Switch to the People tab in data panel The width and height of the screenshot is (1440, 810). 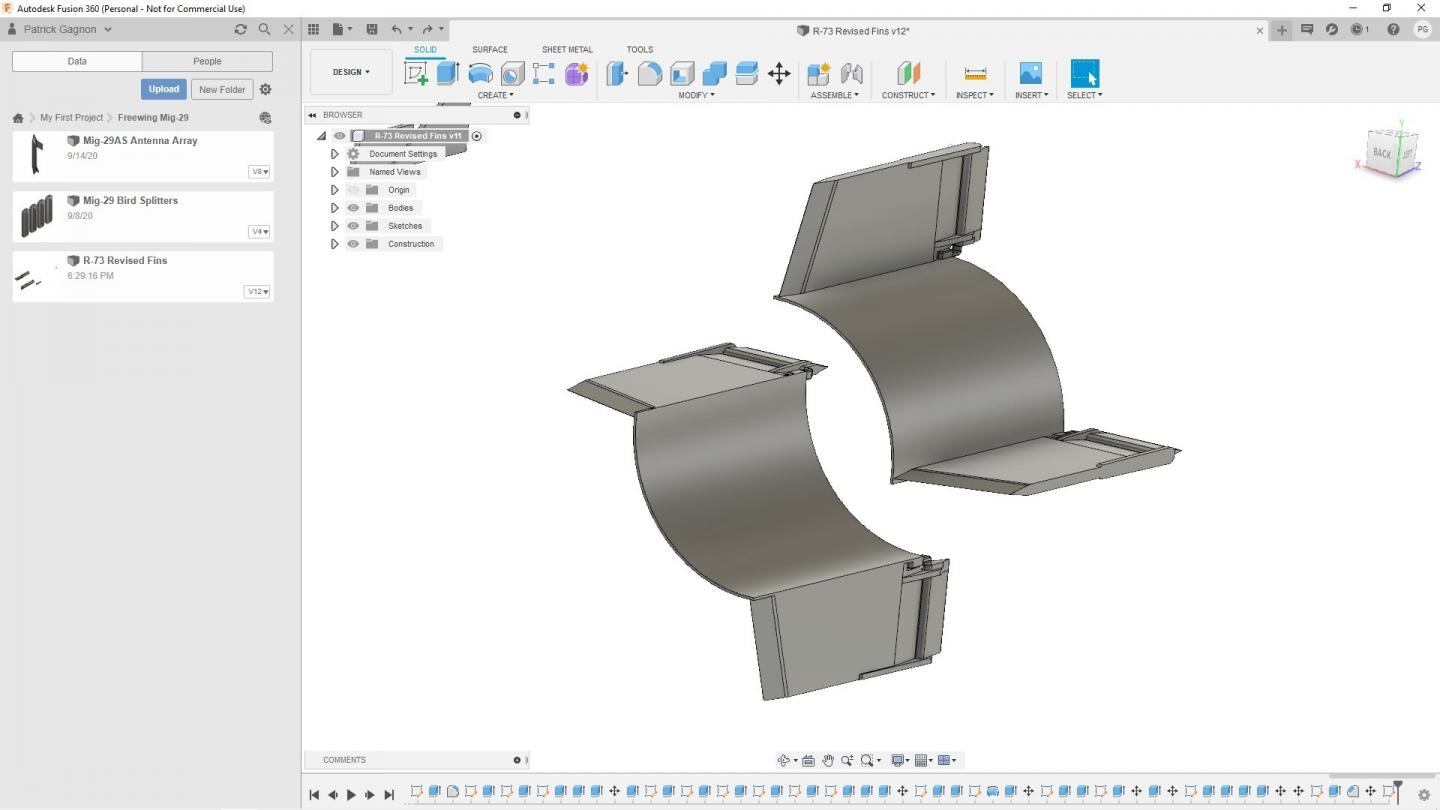pos(207,61)
